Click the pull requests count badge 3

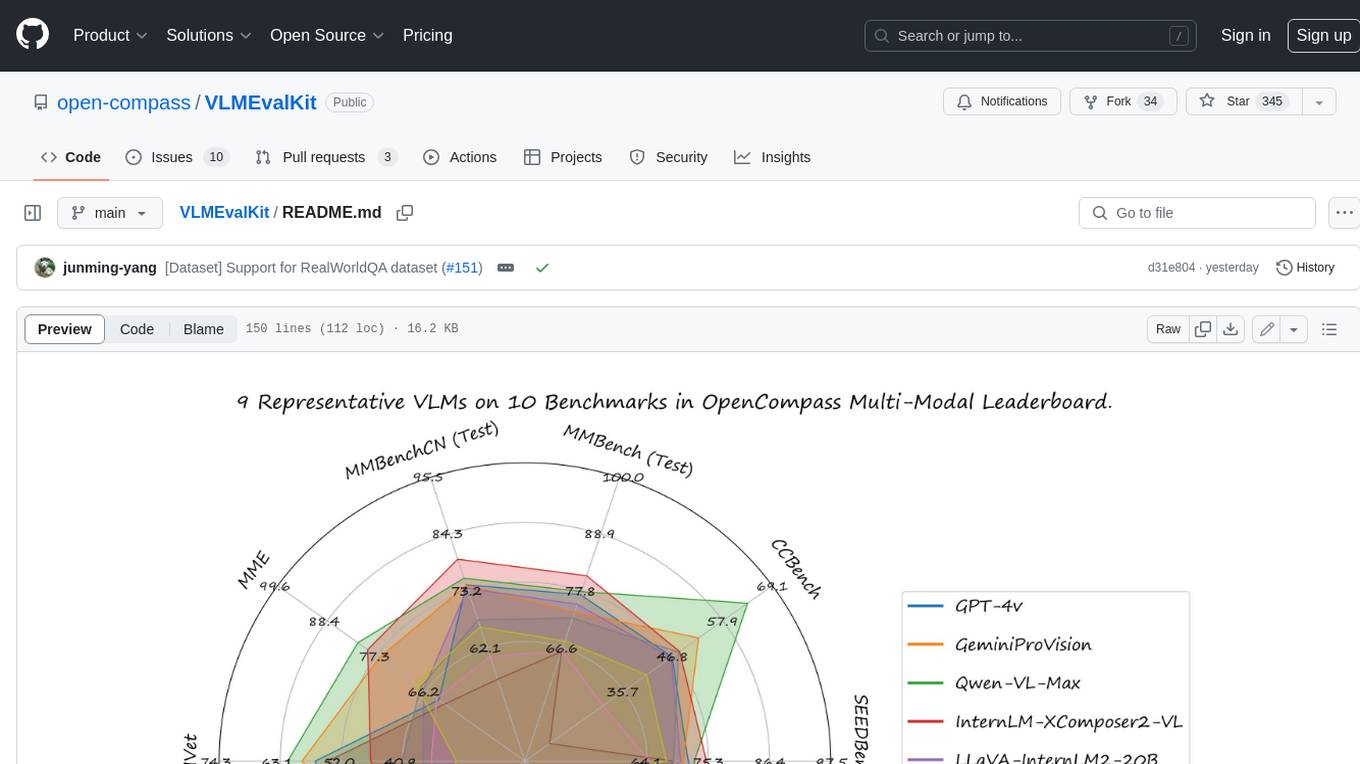pyautogui.click(x=387, y=157)
